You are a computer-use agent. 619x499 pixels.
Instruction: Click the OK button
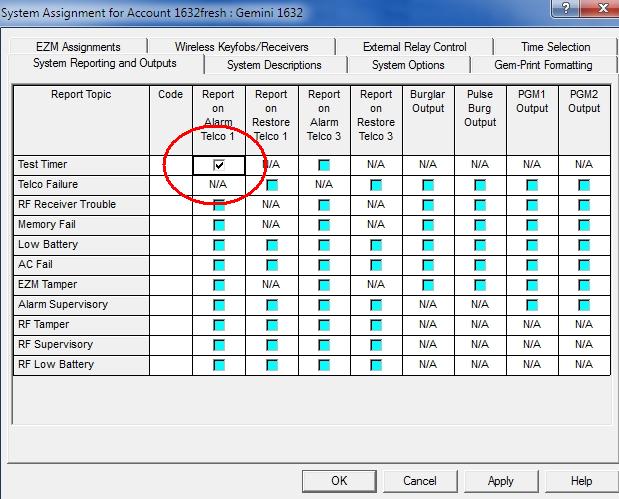(x=339, y=481)
